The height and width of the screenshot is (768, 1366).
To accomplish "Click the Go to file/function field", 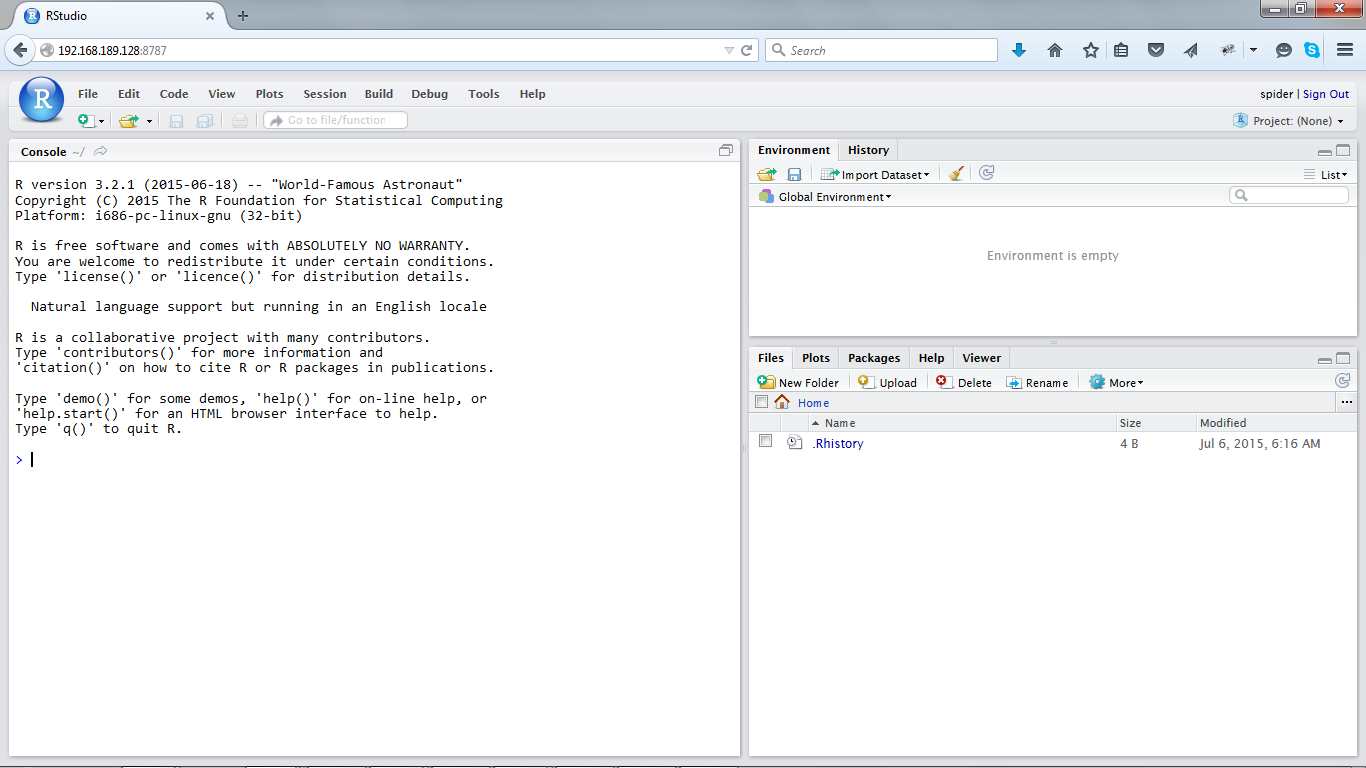I will tap(336, 120).
